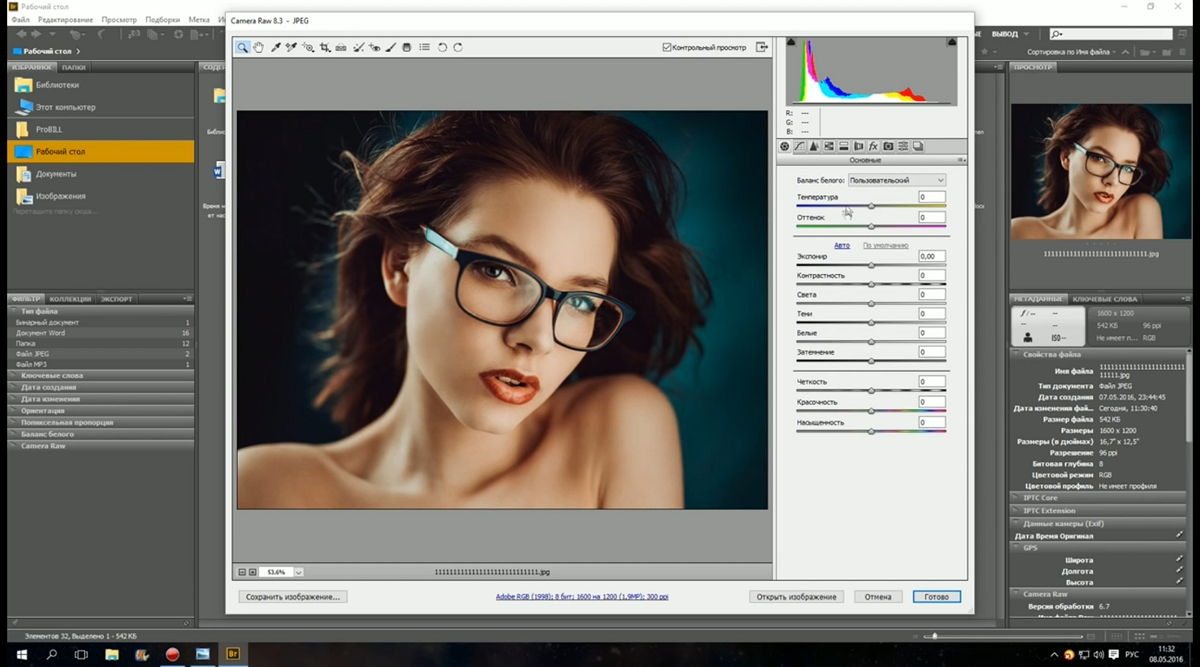Image resolution: width=1200 pixels, height=667 pixels.
Task: Open the zoom level dropdown 53,6%
Action: pos(299,572)
